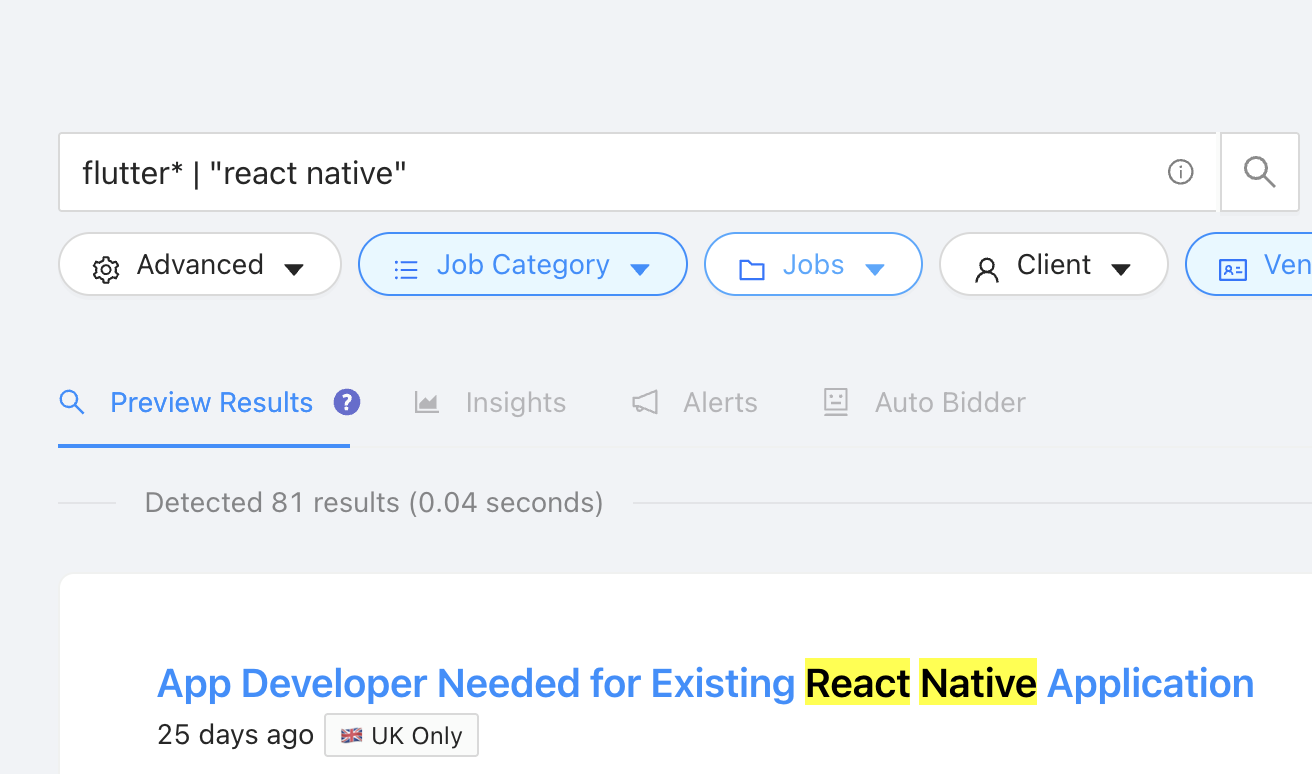
Task: Go to the Auto Bidder tab label
Action: (949, 402)
